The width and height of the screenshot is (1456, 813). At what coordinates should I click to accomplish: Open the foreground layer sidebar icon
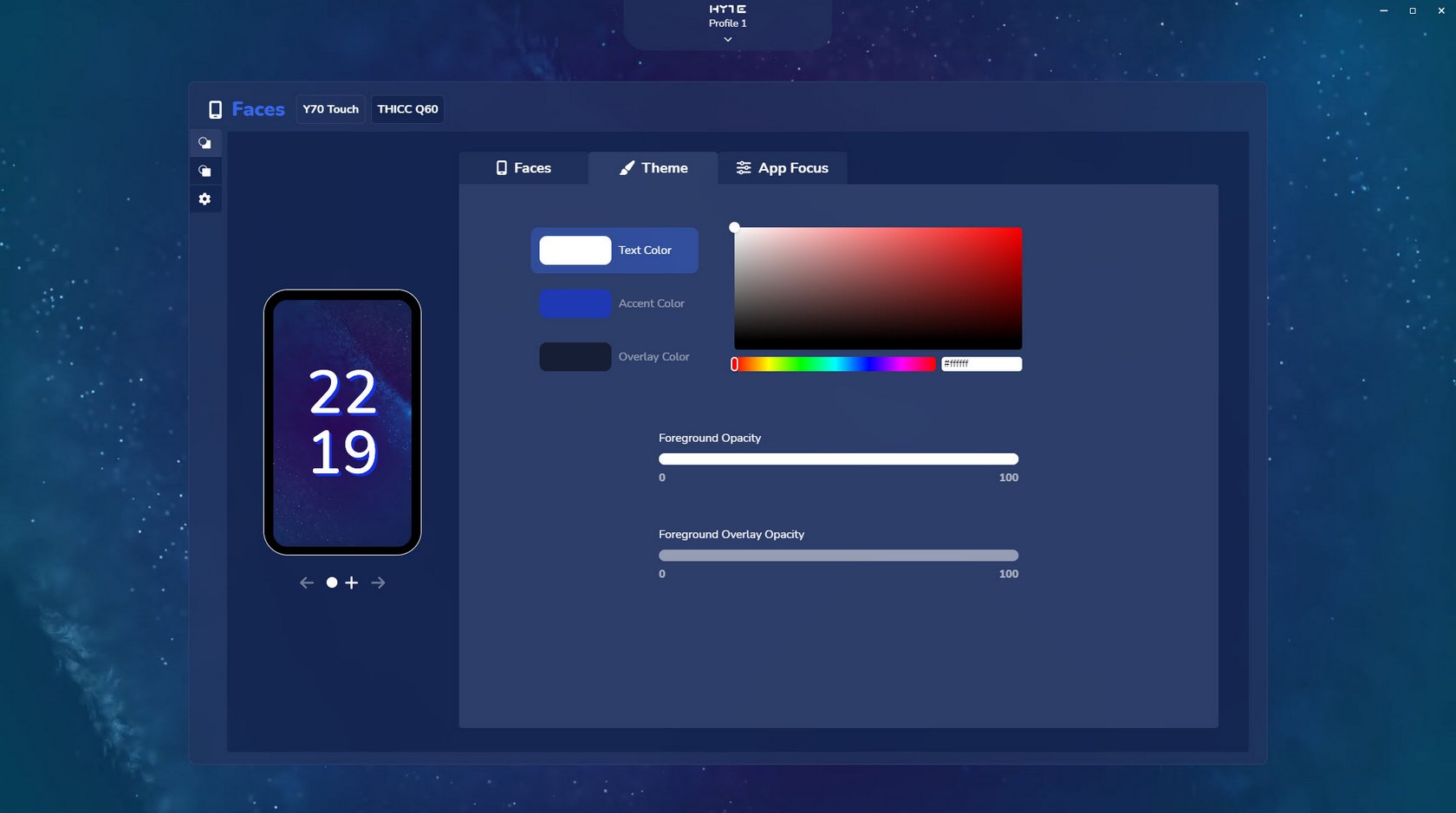coord(205,143)
